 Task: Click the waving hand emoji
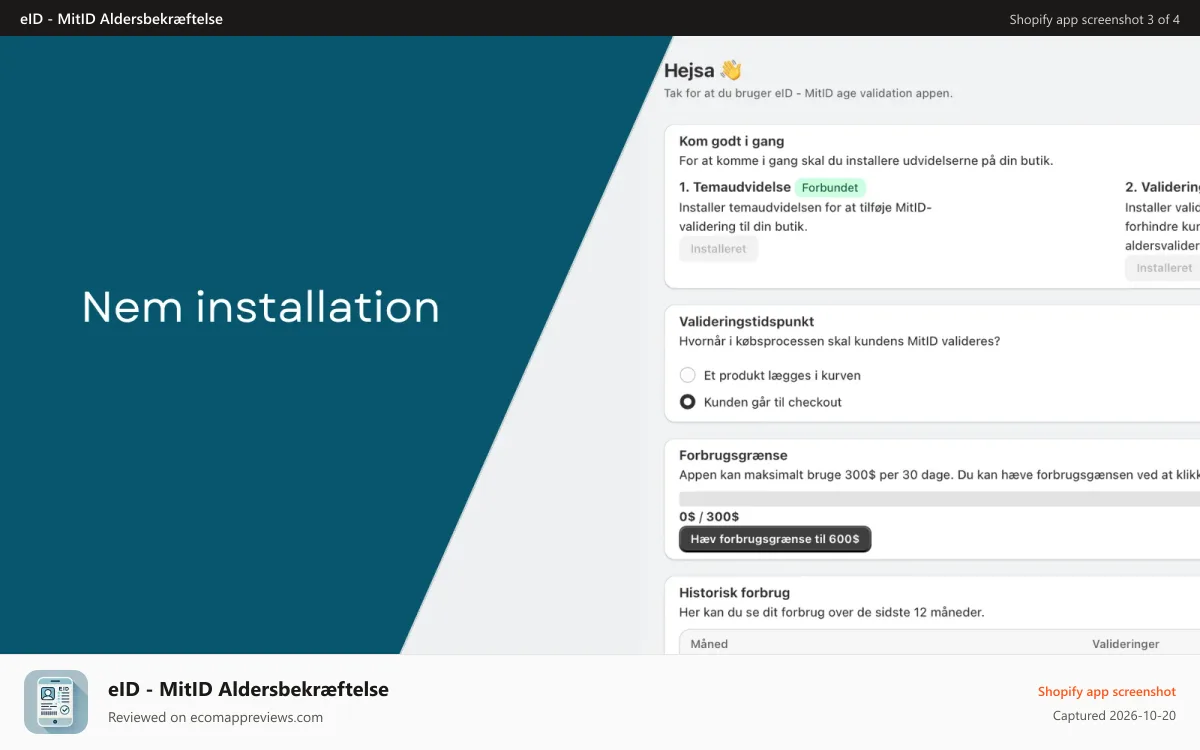point(731,70)
